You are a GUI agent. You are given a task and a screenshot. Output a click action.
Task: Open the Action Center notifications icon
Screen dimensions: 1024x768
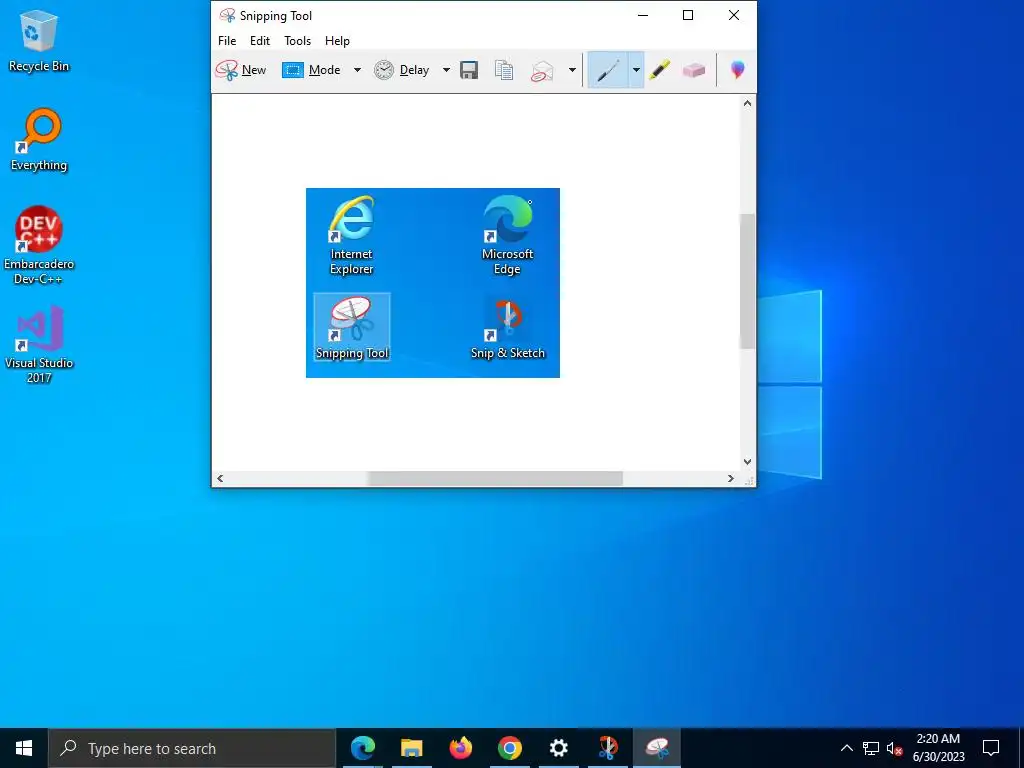pos(991,748)
